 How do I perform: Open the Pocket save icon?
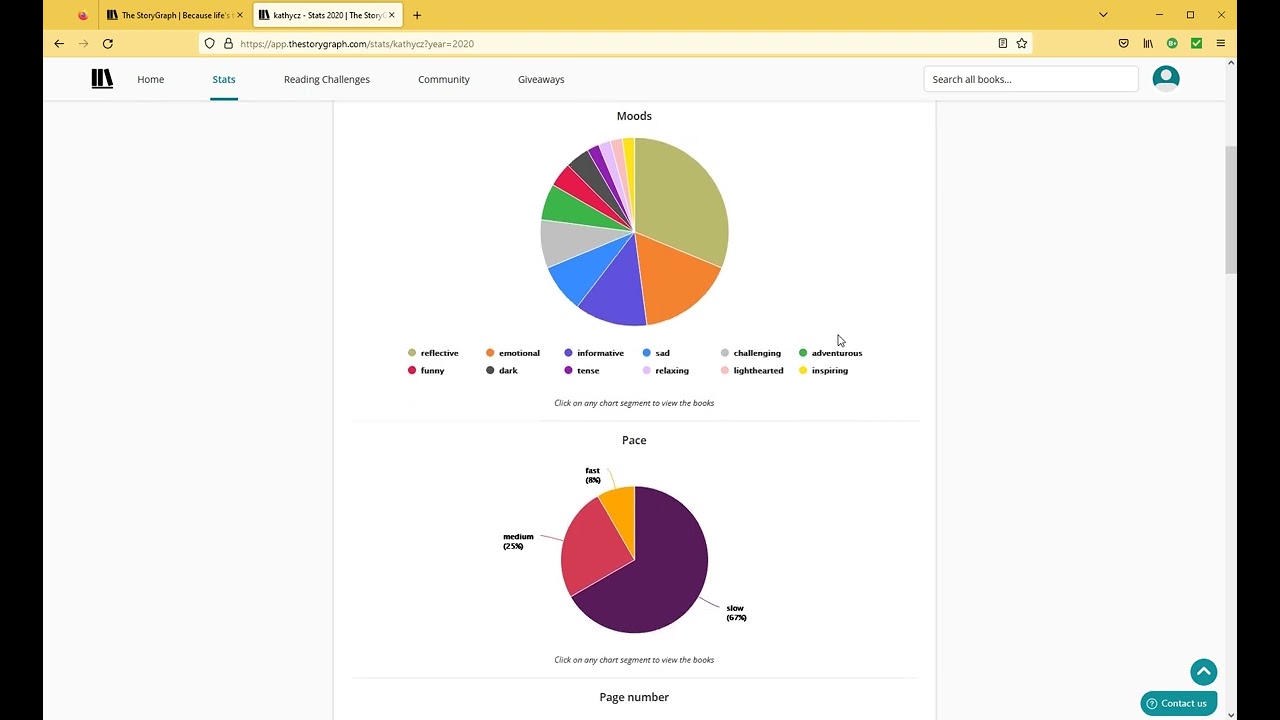coord(1124,43)
